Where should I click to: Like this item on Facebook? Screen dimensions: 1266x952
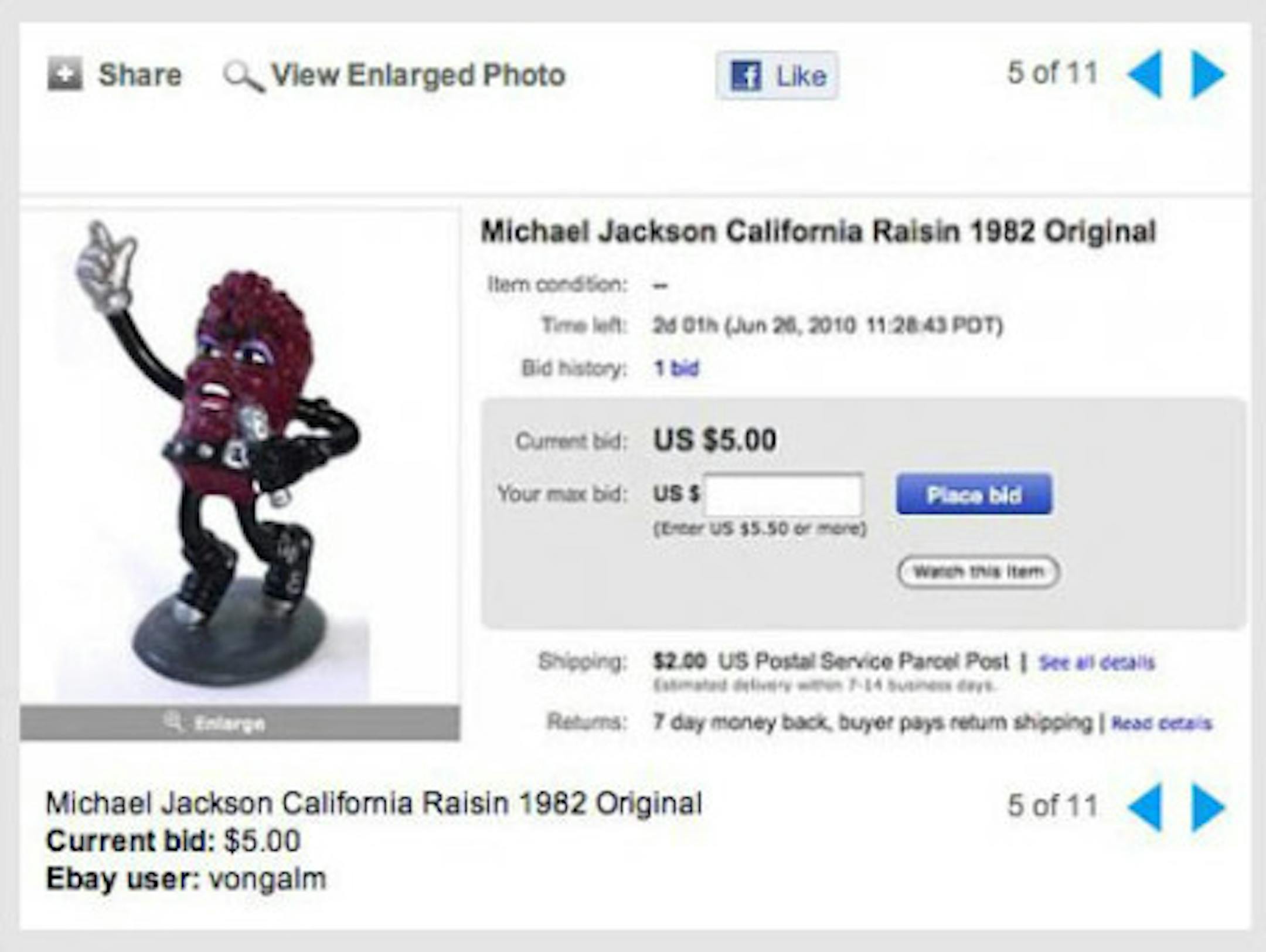point(777,76)
